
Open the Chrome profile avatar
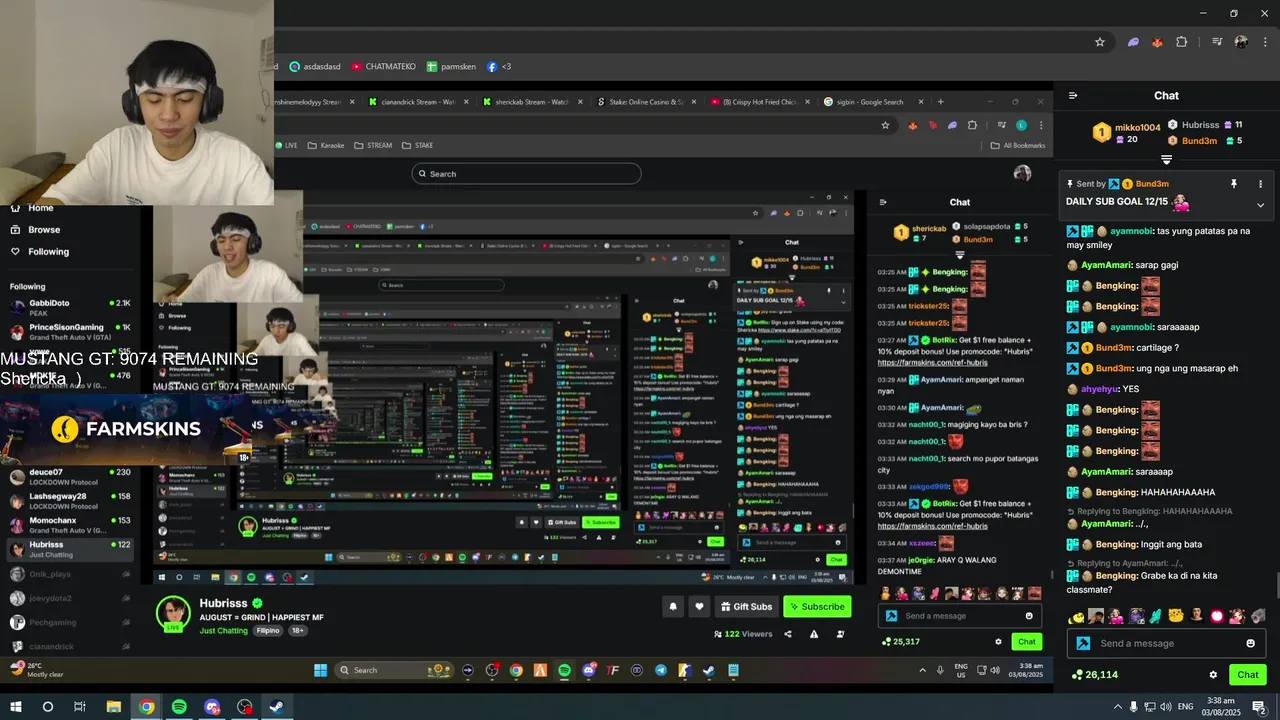(x=1241, y=42)
